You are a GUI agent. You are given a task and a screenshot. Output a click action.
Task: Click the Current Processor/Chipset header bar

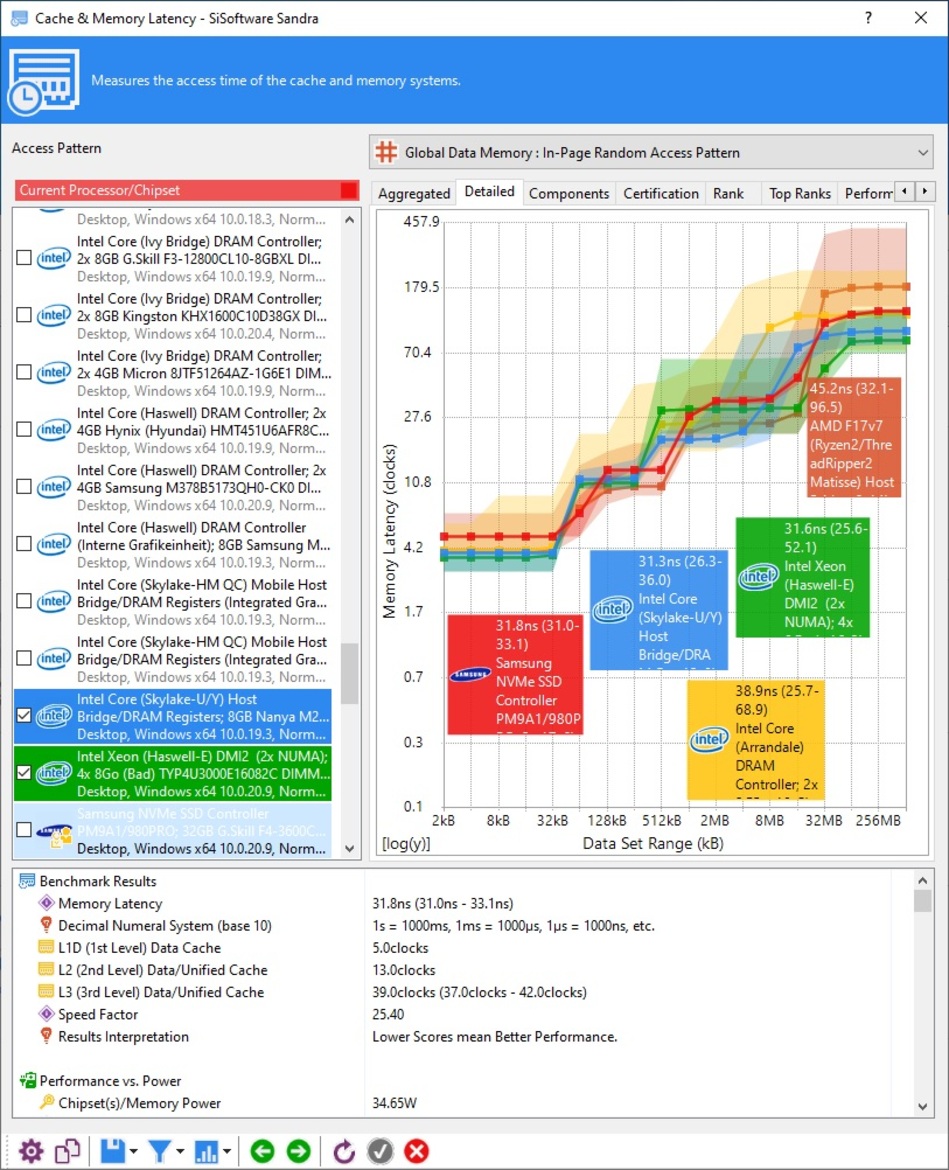pyautogui.click(x=187, y=190)
